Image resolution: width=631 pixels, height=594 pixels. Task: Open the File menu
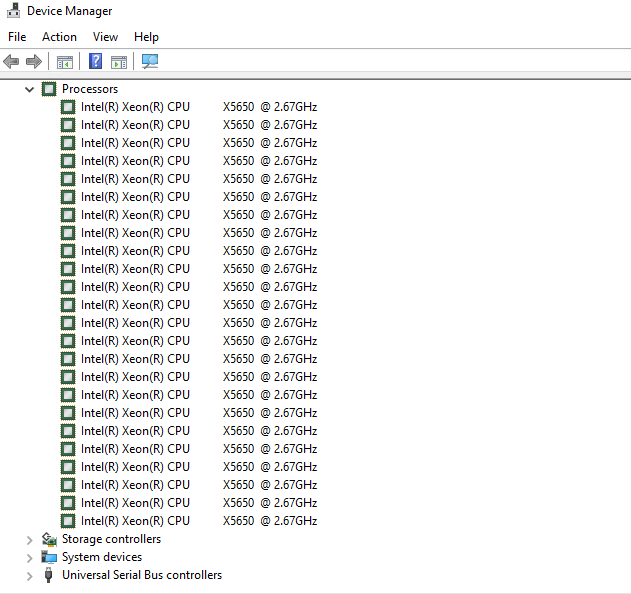(x=17, y=37)
